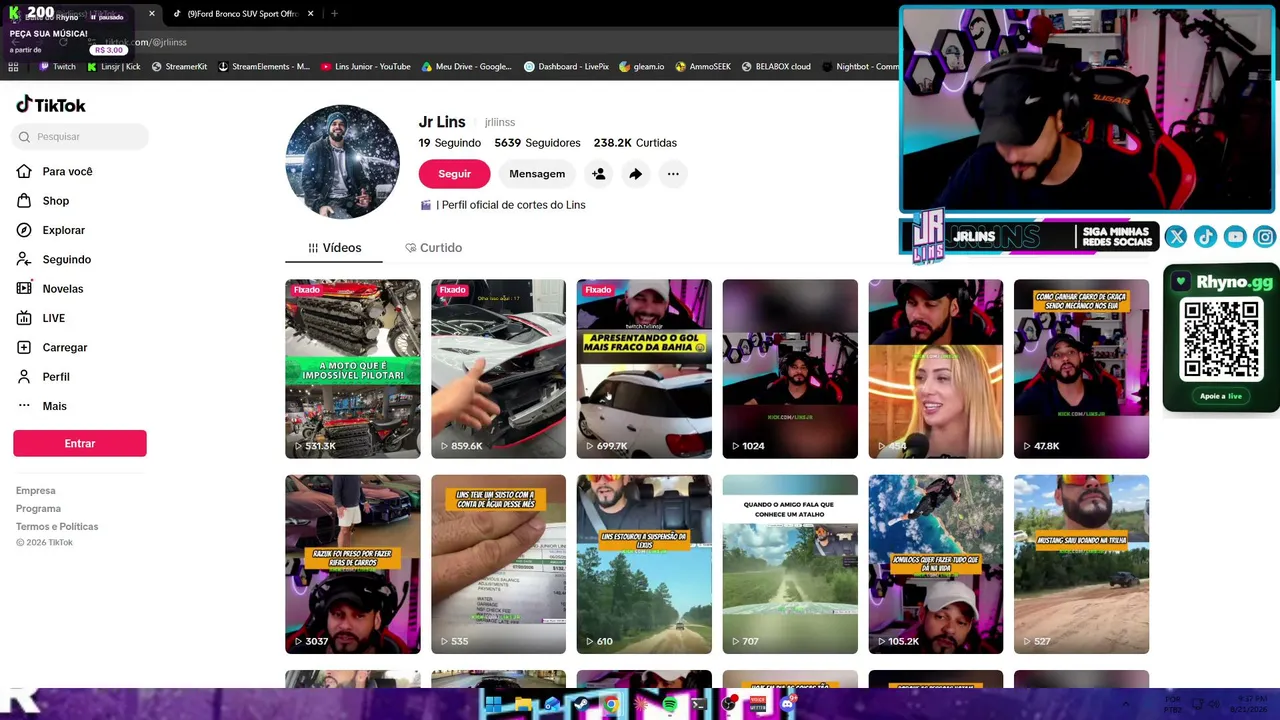Click the add-friend icon on Jr Lins profile

(x=599, y=174)
